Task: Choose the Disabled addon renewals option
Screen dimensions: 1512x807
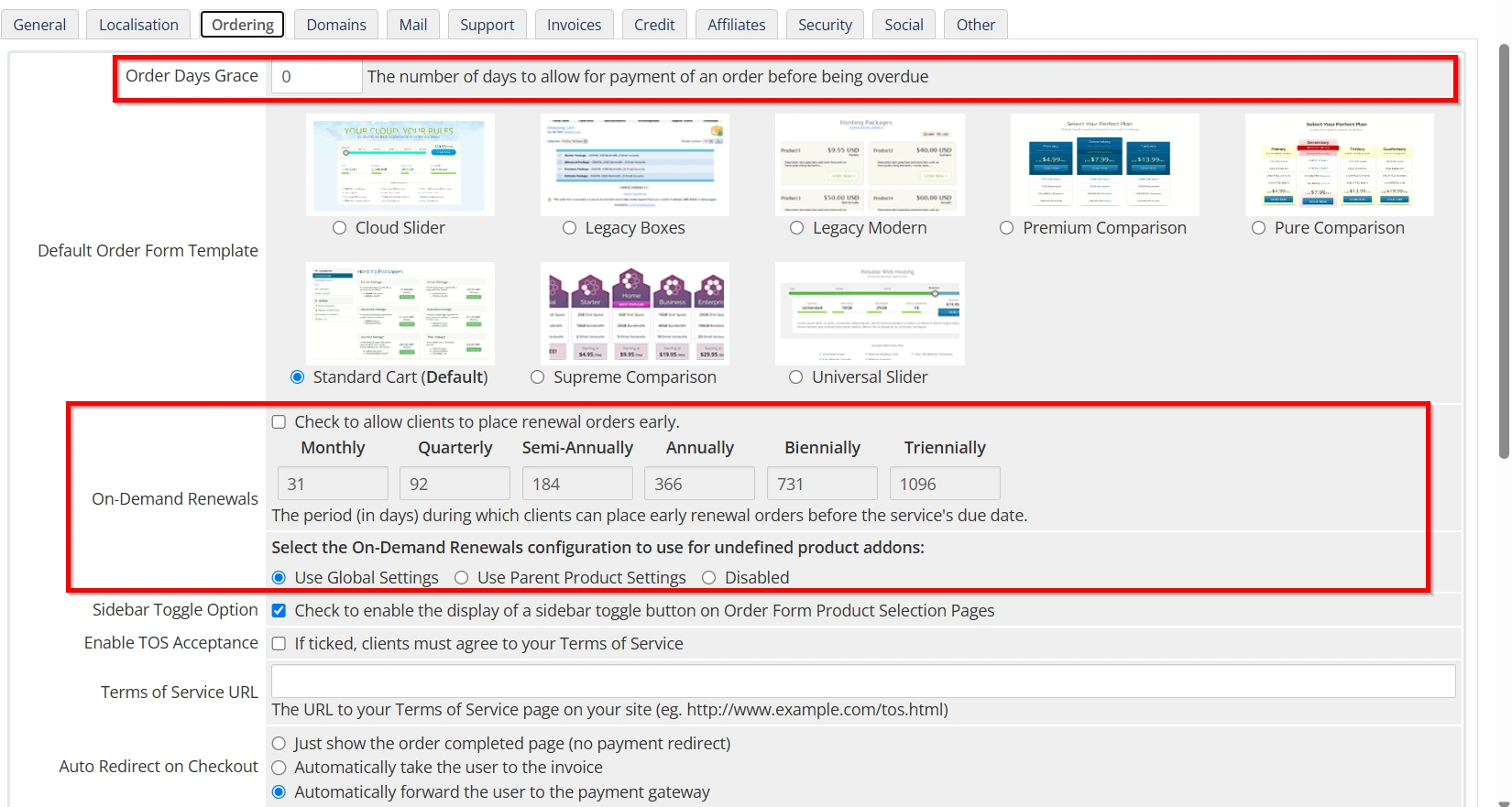Action: click(709, 578)
